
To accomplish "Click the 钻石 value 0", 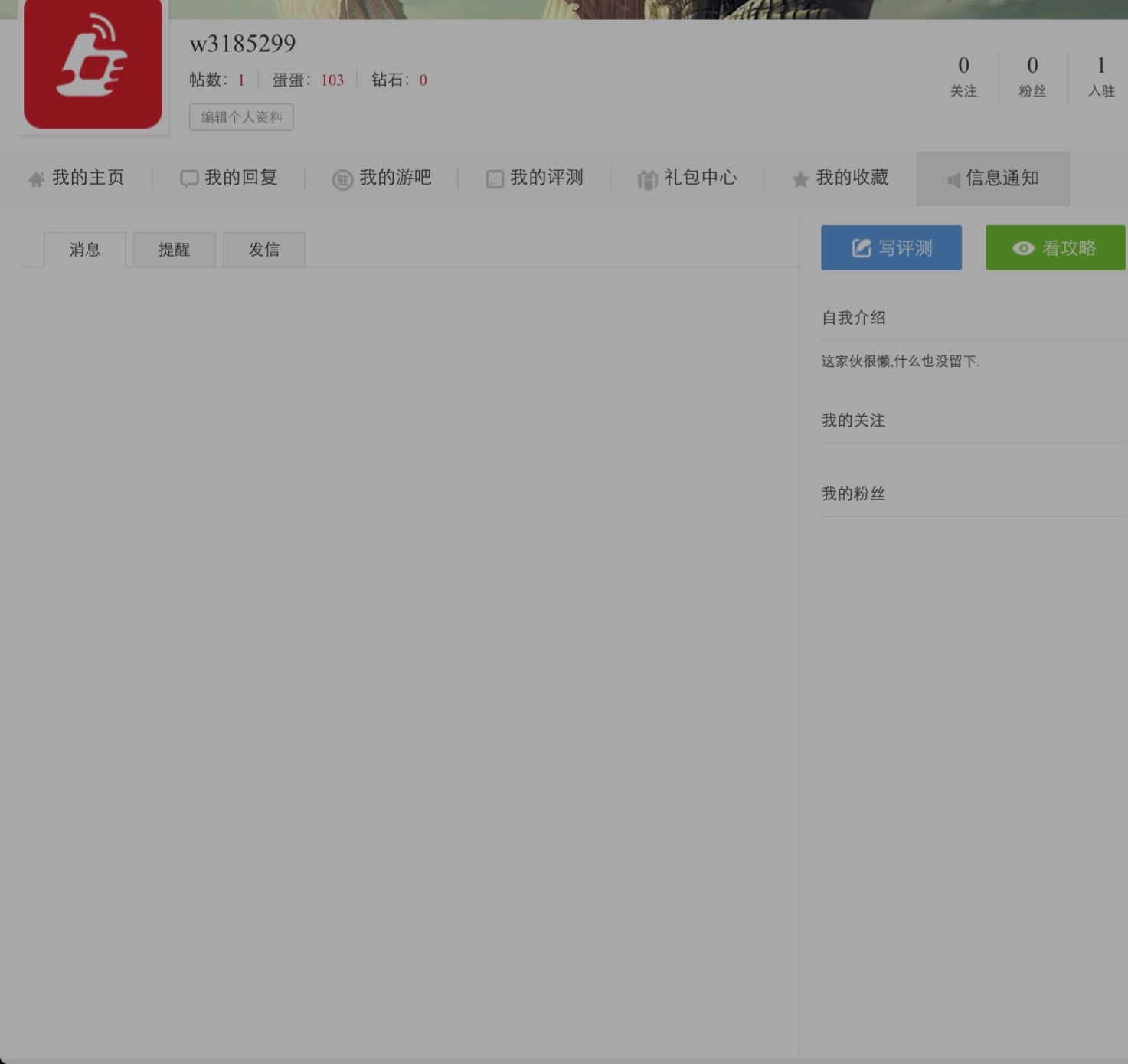I will pyautogui.click(x=423, y=80).
